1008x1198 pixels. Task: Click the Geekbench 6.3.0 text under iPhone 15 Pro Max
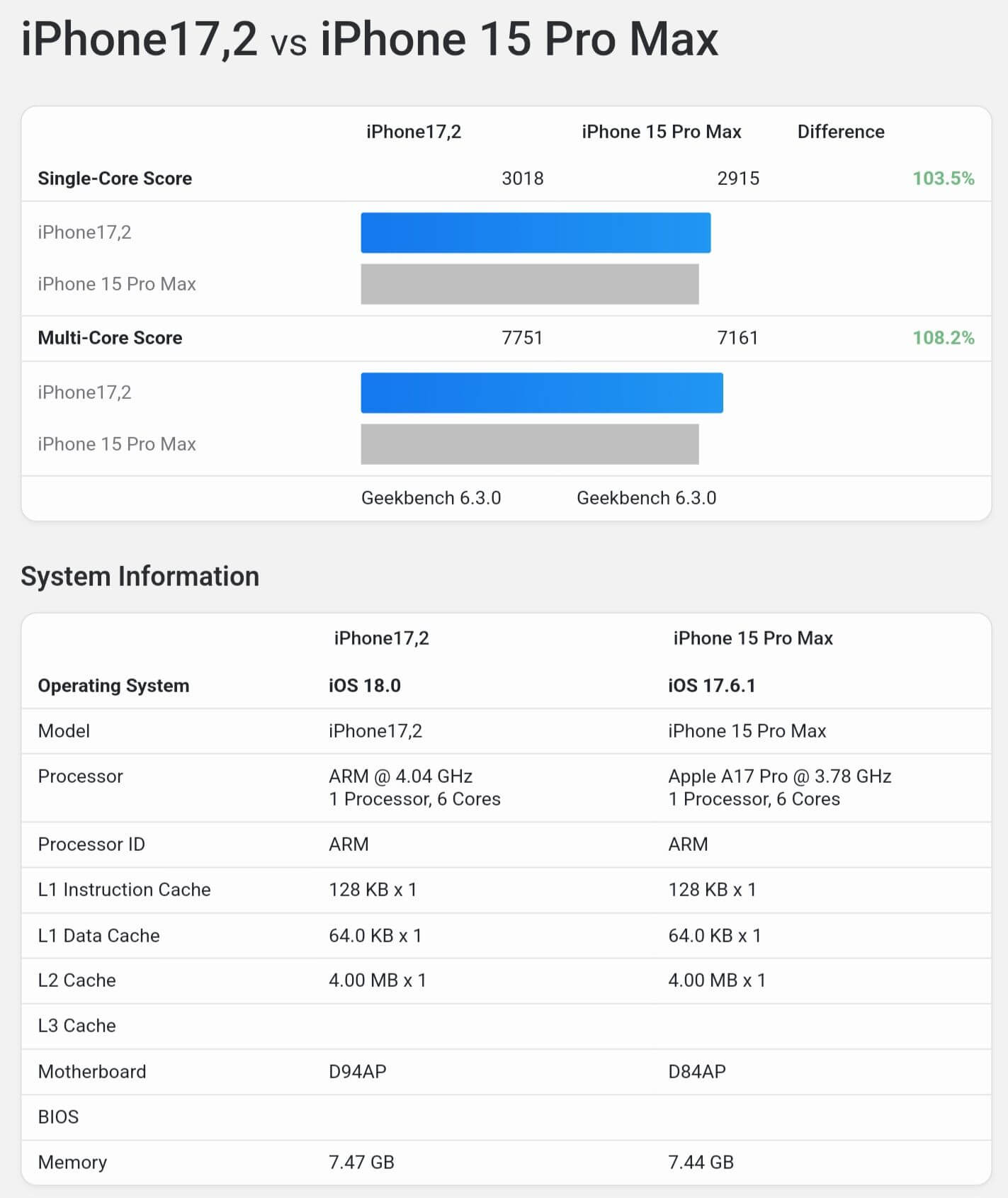pyautogui.click(x=646, y=498)
